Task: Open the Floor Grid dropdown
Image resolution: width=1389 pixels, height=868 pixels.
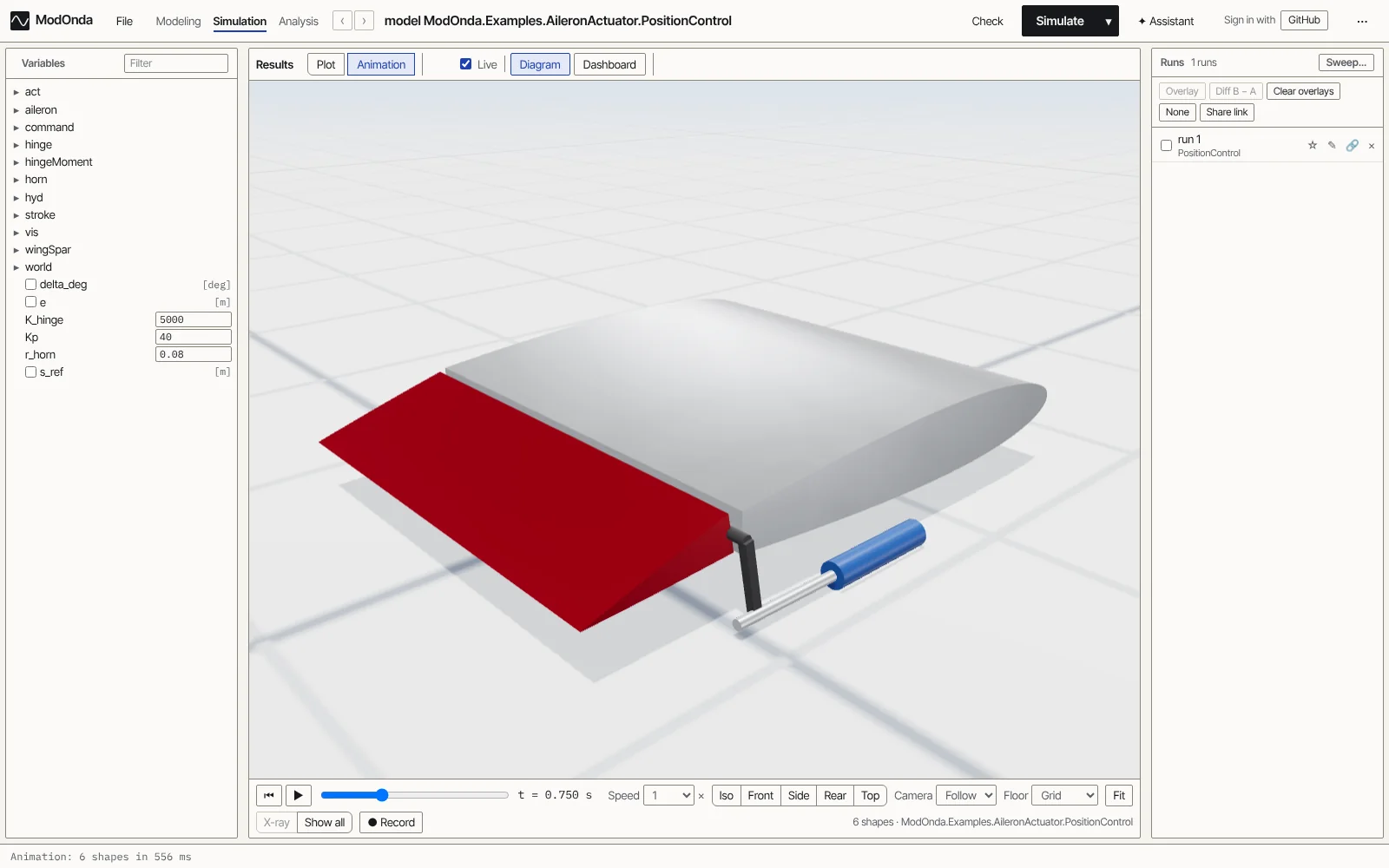Action: click(1065, 795)
